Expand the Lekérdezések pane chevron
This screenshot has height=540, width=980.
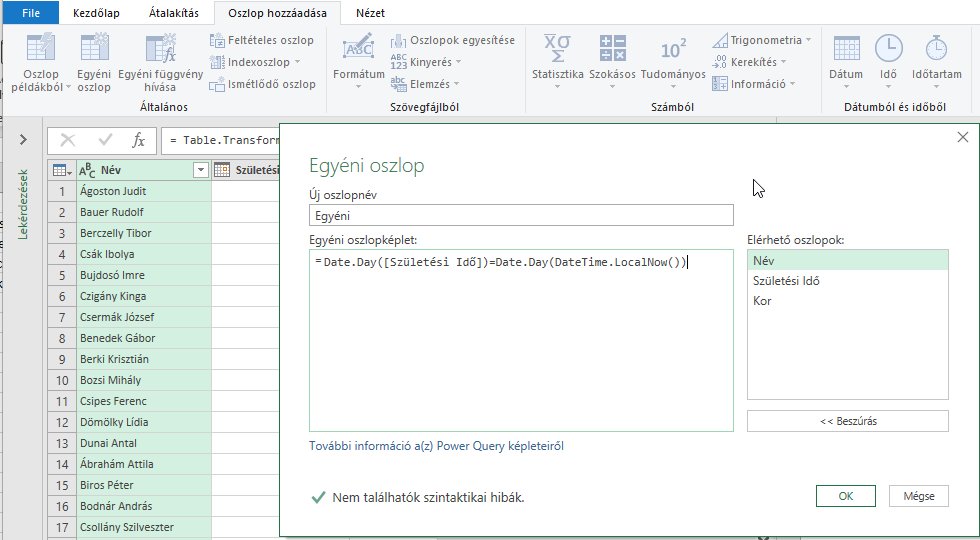click(23, 139)
